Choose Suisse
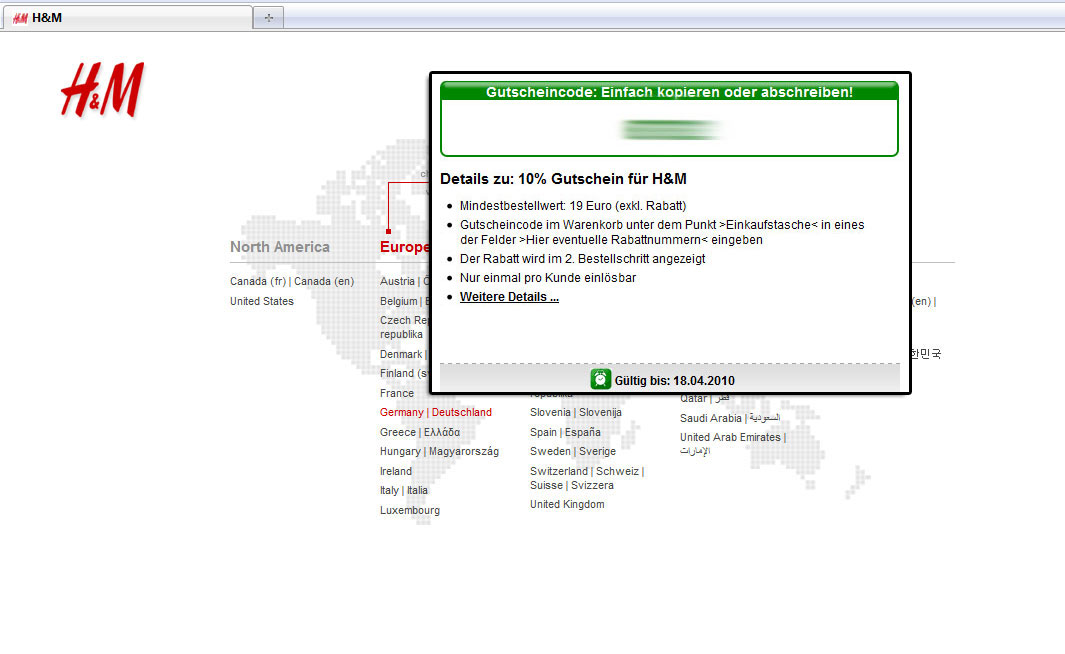The height and width of the screenshot is (654, 1065). [x=547, y=486]
